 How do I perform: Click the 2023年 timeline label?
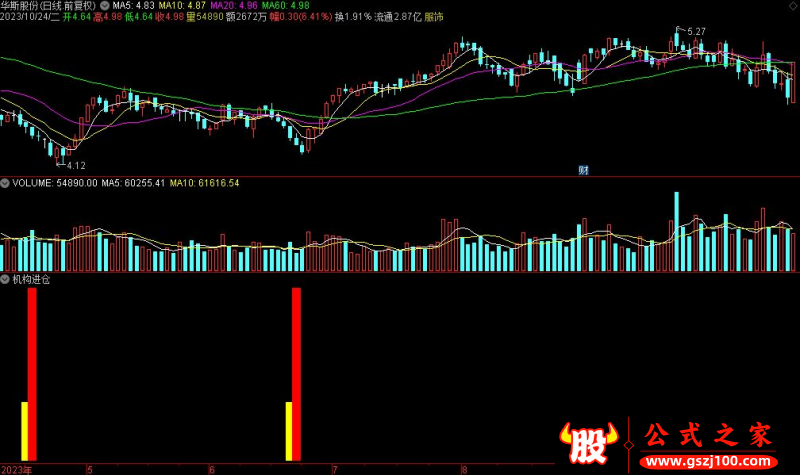(16, 470)
